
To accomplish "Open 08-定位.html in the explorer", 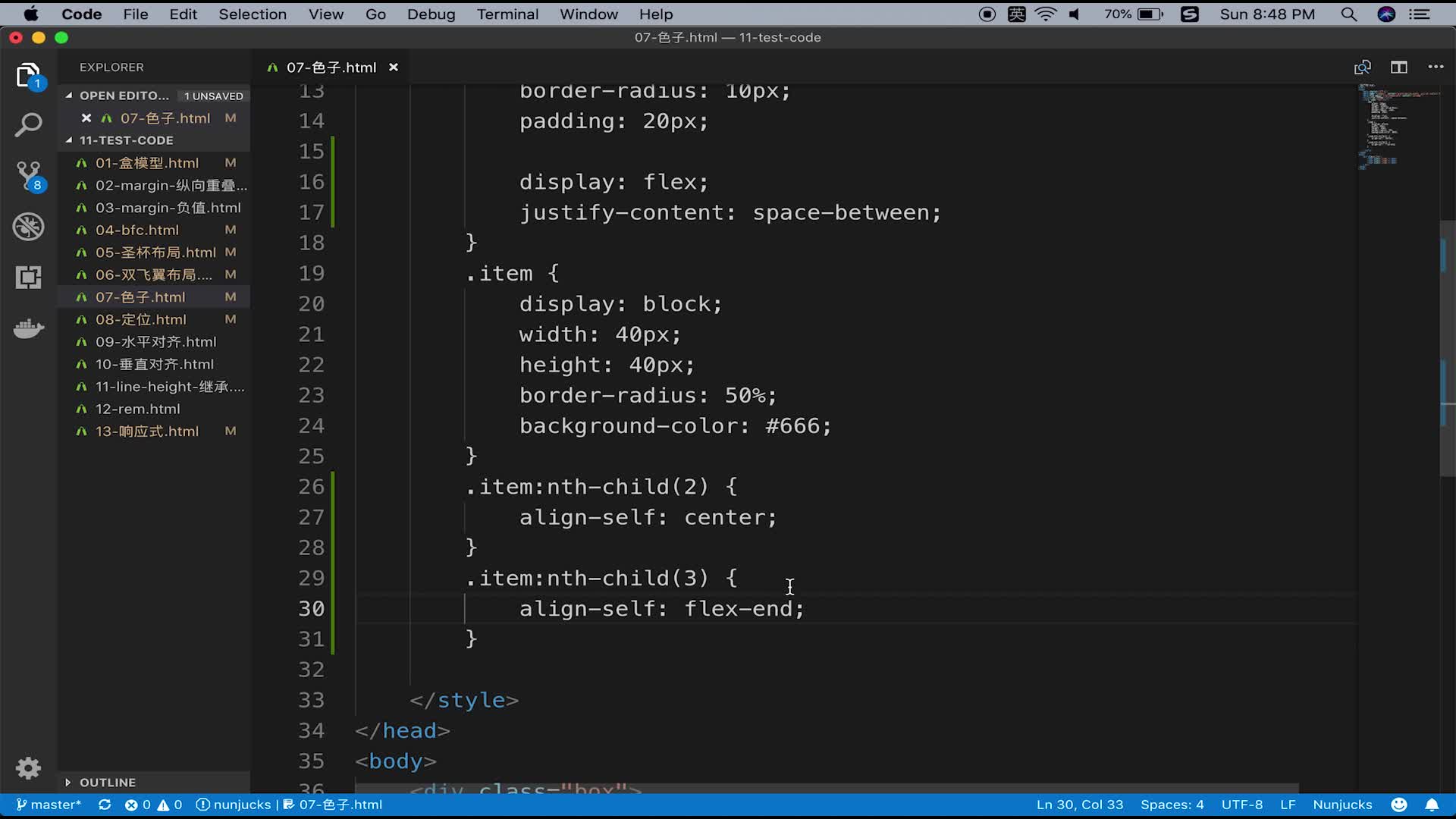I will [x=141, y=320].
